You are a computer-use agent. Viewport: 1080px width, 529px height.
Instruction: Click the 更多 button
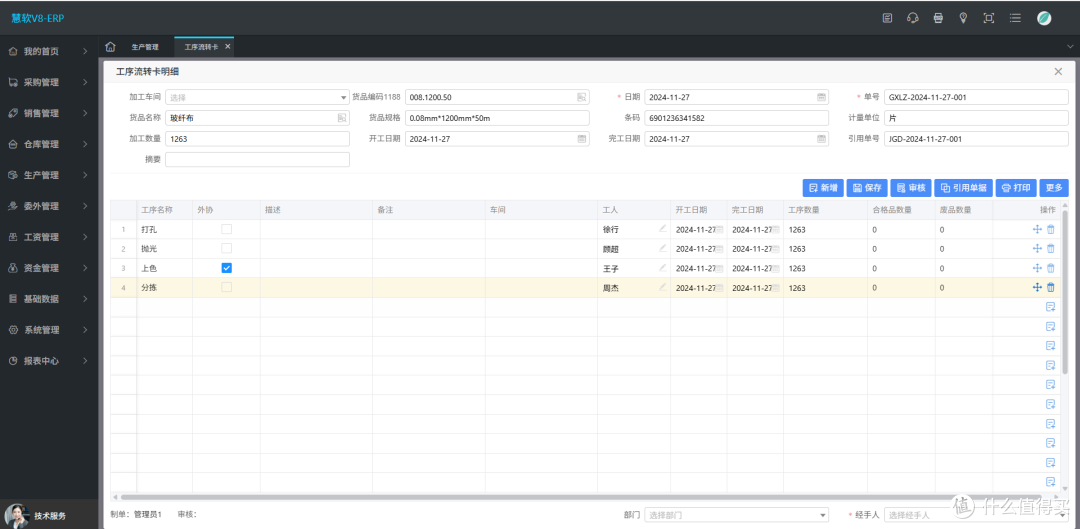point(1054,187)
